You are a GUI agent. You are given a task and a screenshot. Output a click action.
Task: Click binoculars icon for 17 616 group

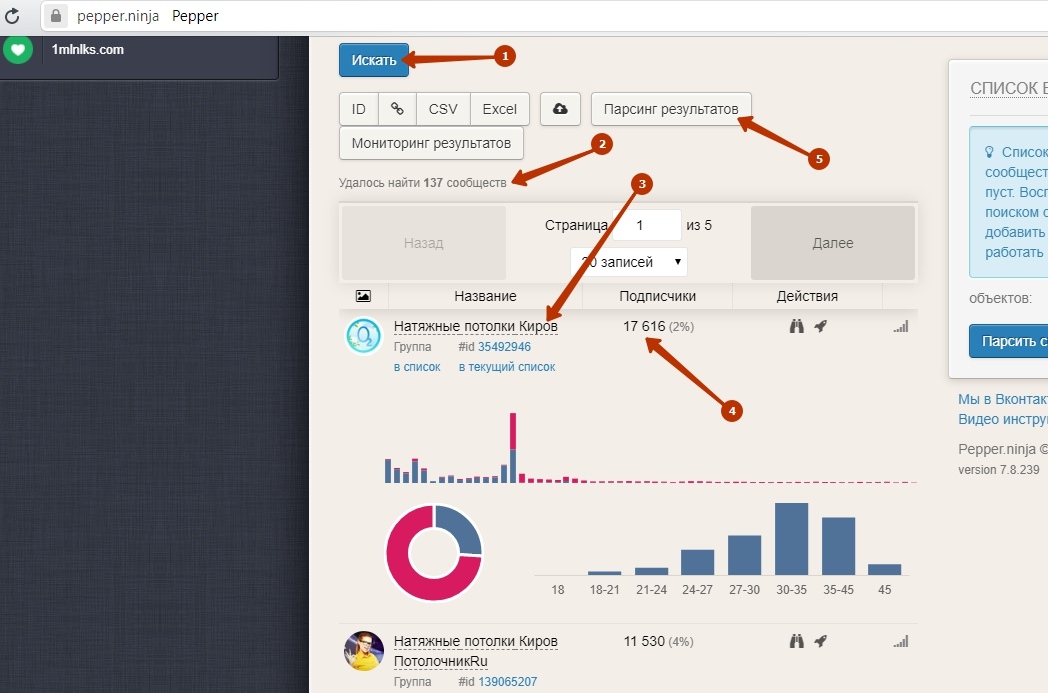click(x=796, y=326)
